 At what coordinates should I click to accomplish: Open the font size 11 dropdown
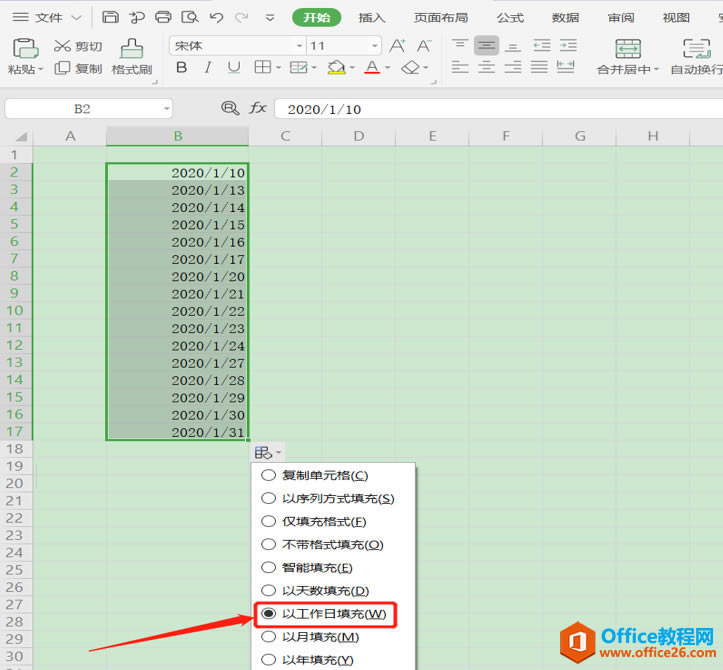[375, 46]
